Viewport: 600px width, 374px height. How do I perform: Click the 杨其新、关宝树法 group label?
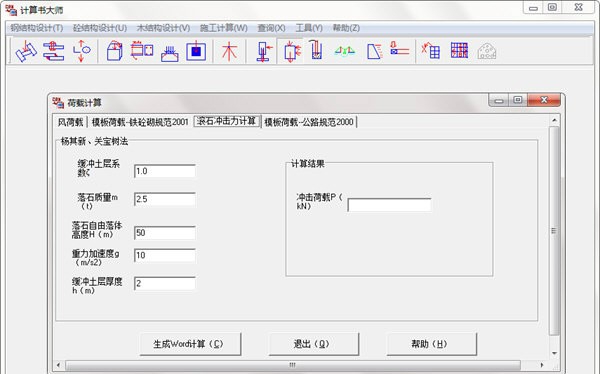tap(94, 141)
